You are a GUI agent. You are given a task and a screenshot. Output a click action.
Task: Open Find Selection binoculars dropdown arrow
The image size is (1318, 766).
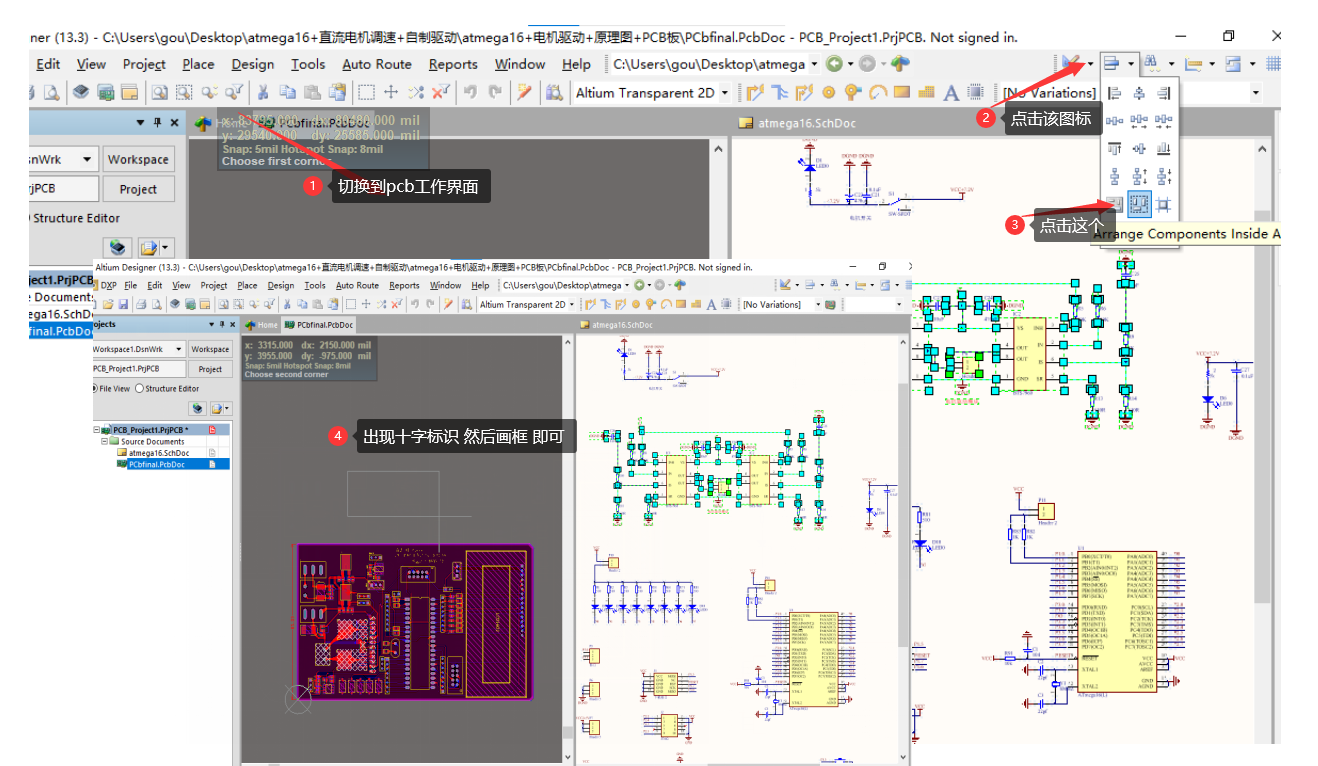(1172, 64)
